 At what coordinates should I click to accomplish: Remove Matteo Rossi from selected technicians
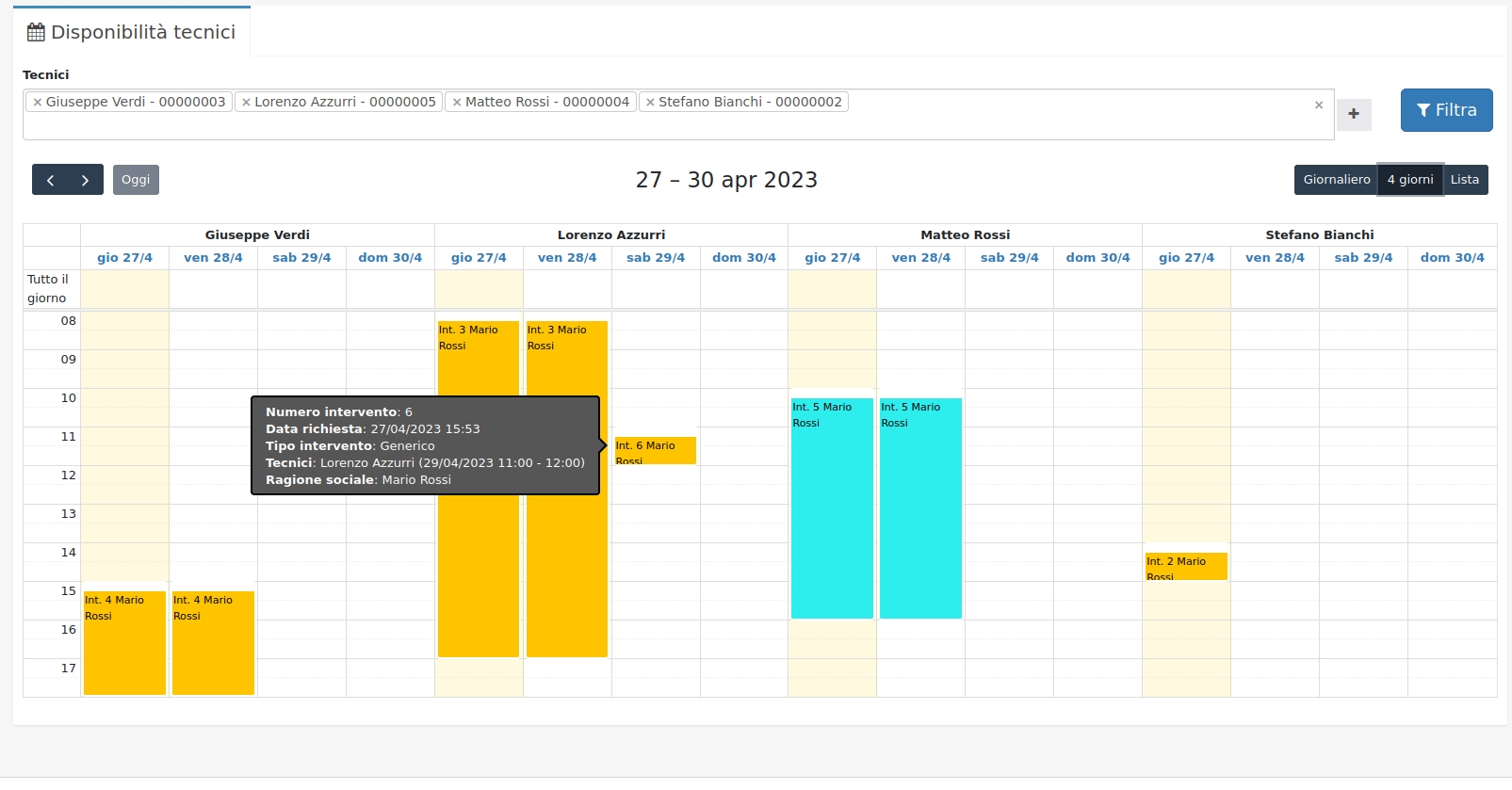point(457,103)
